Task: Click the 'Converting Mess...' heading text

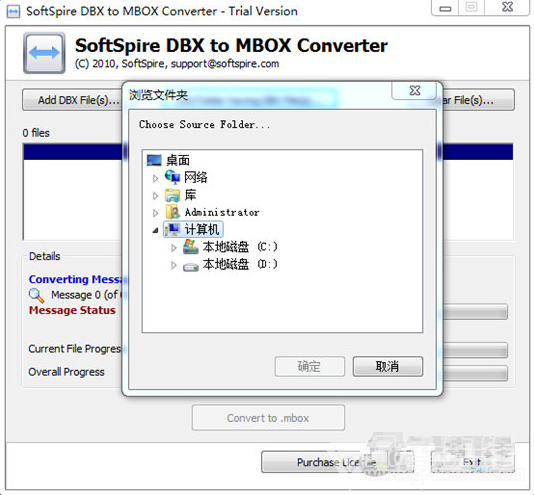Action: (x=75, y=279)
